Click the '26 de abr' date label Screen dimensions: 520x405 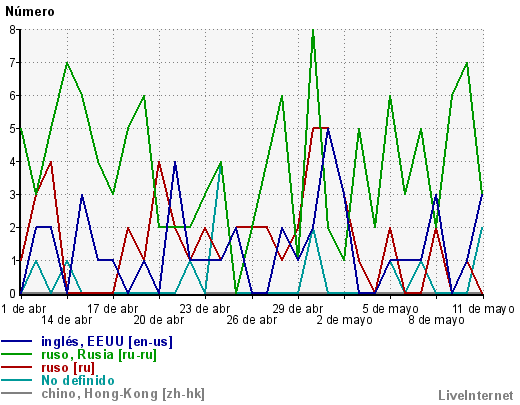pyautogui.click(x=252, y=320)
